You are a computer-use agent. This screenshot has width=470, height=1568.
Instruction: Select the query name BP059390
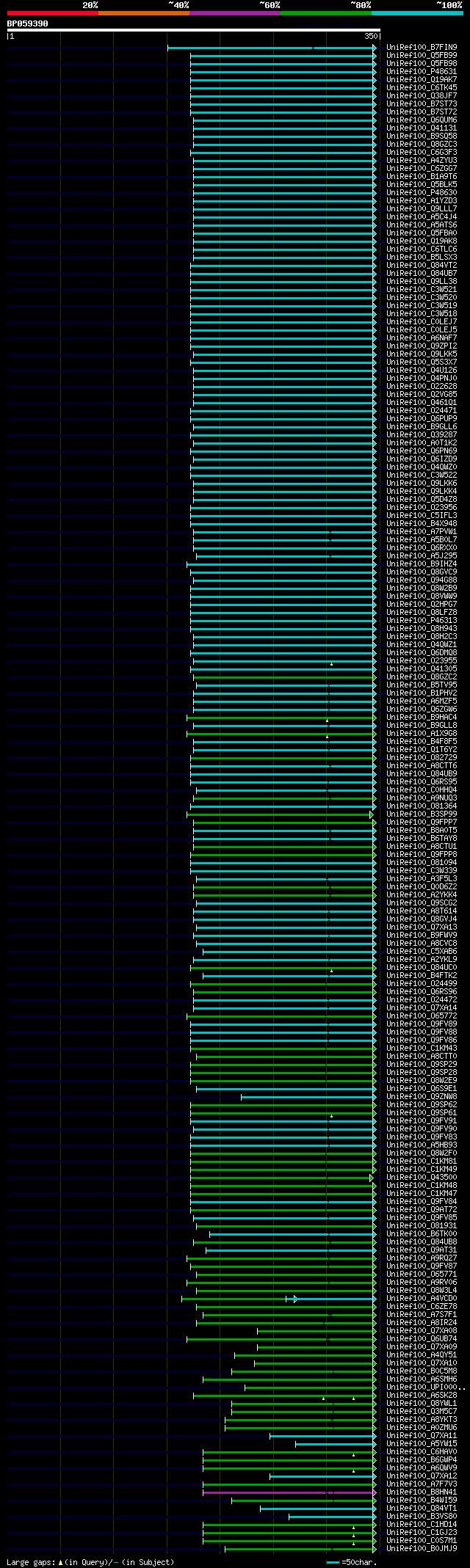tap(28, 23)
